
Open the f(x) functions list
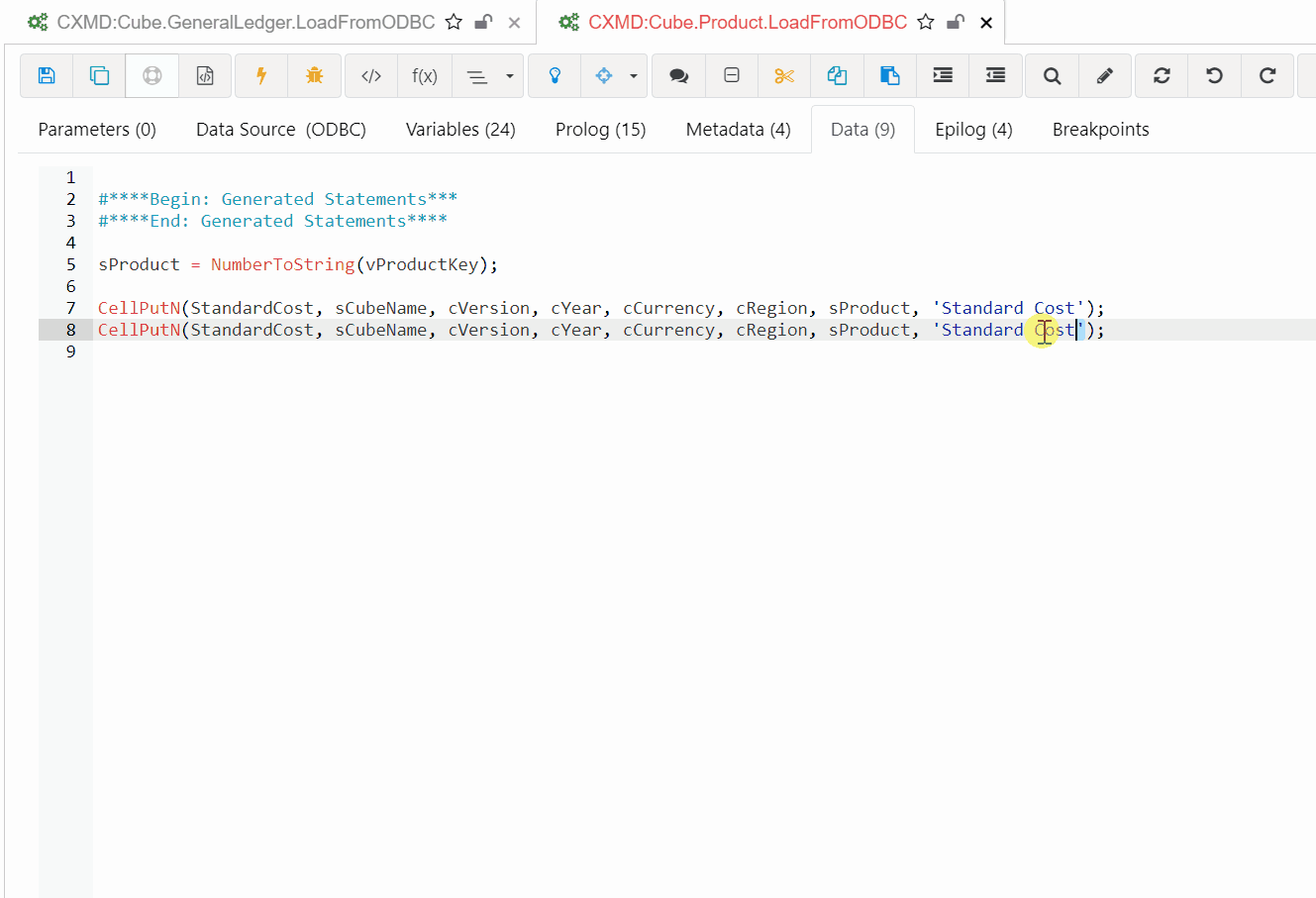(x=425, y=75)
